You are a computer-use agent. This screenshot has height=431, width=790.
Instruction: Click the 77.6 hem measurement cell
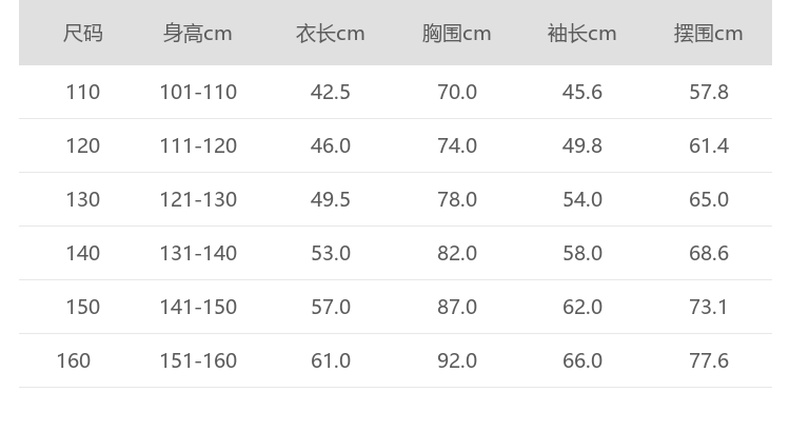tap(709, 360)
